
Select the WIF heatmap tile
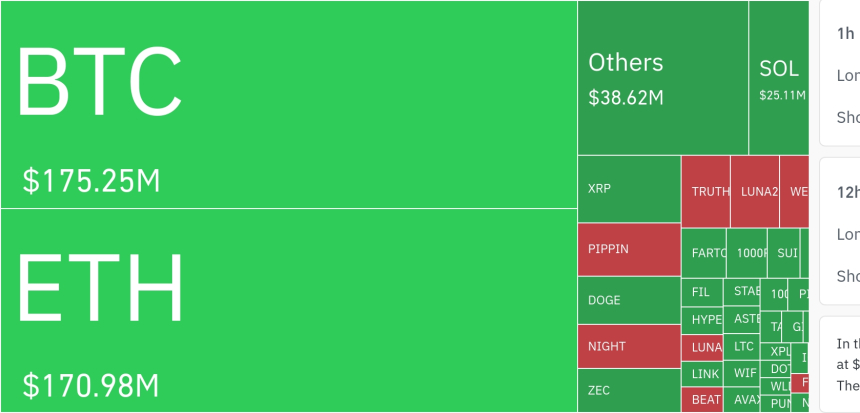[743, 373]
